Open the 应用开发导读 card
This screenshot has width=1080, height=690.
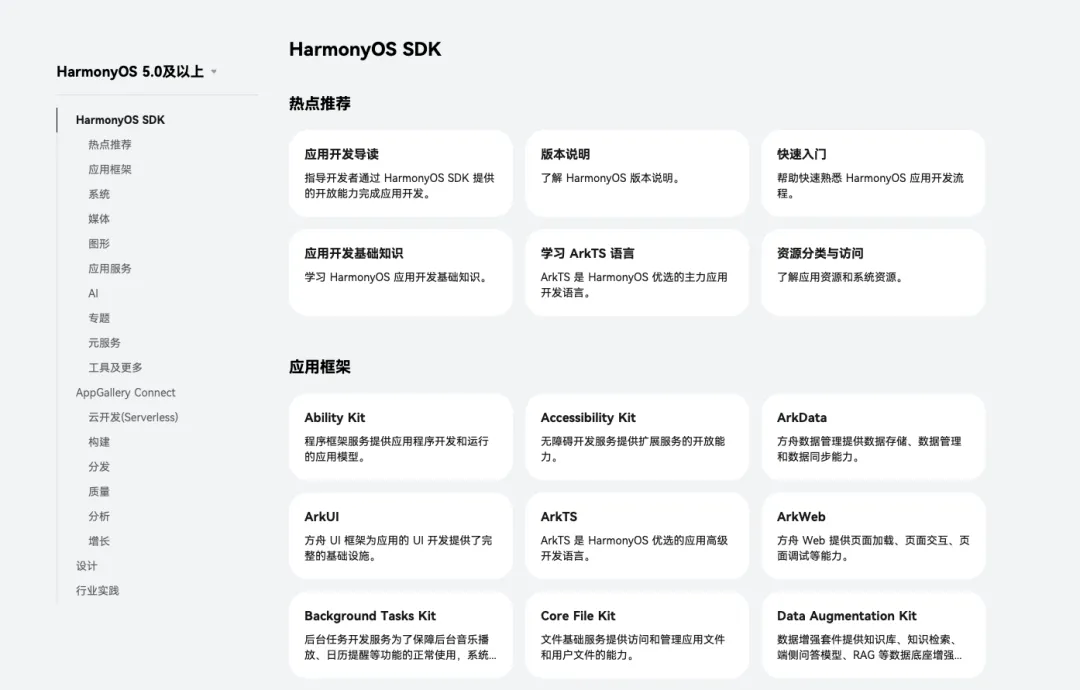pyautogui.click(x=401, y=174)
